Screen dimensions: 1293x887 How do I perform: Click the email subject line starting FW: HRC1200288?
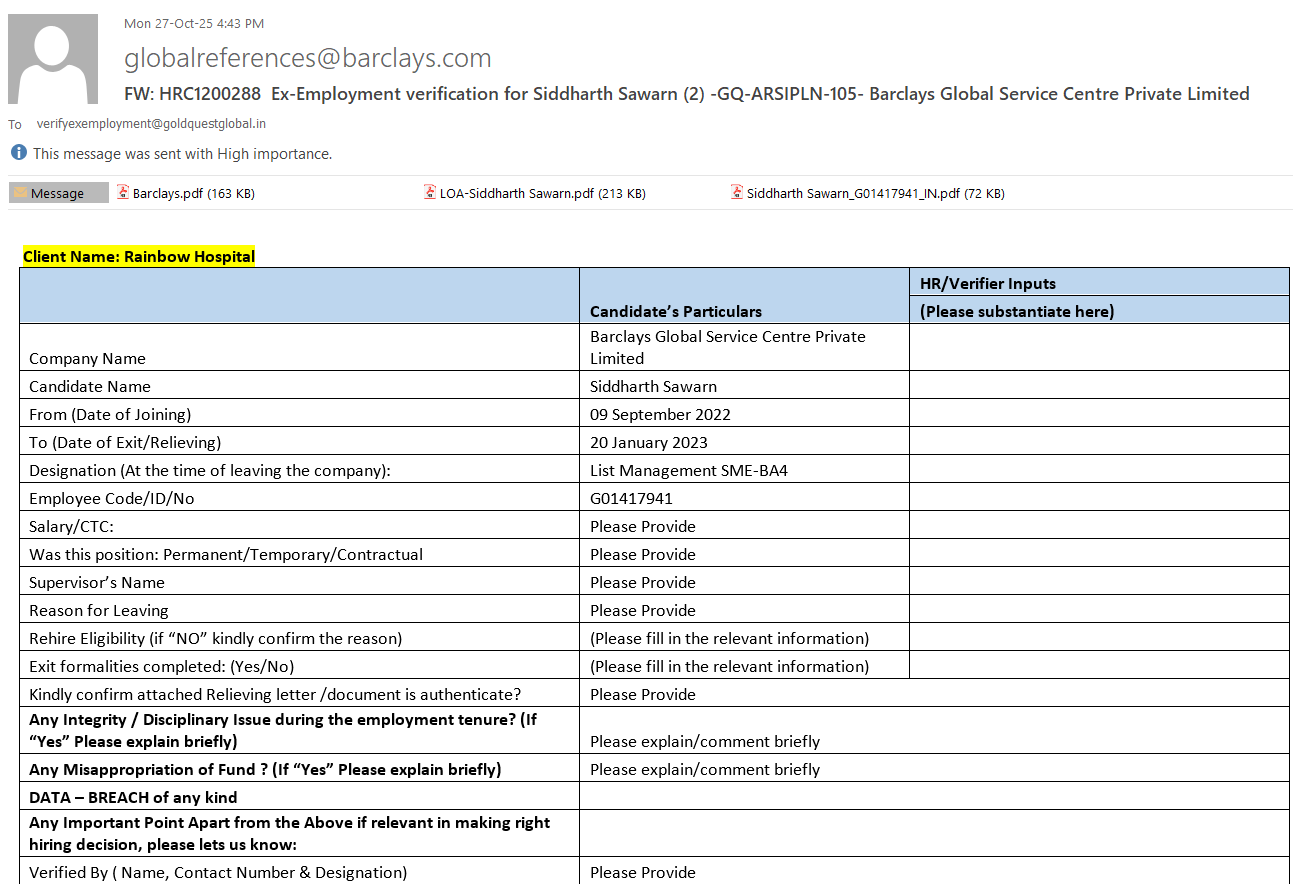[686, 94]
